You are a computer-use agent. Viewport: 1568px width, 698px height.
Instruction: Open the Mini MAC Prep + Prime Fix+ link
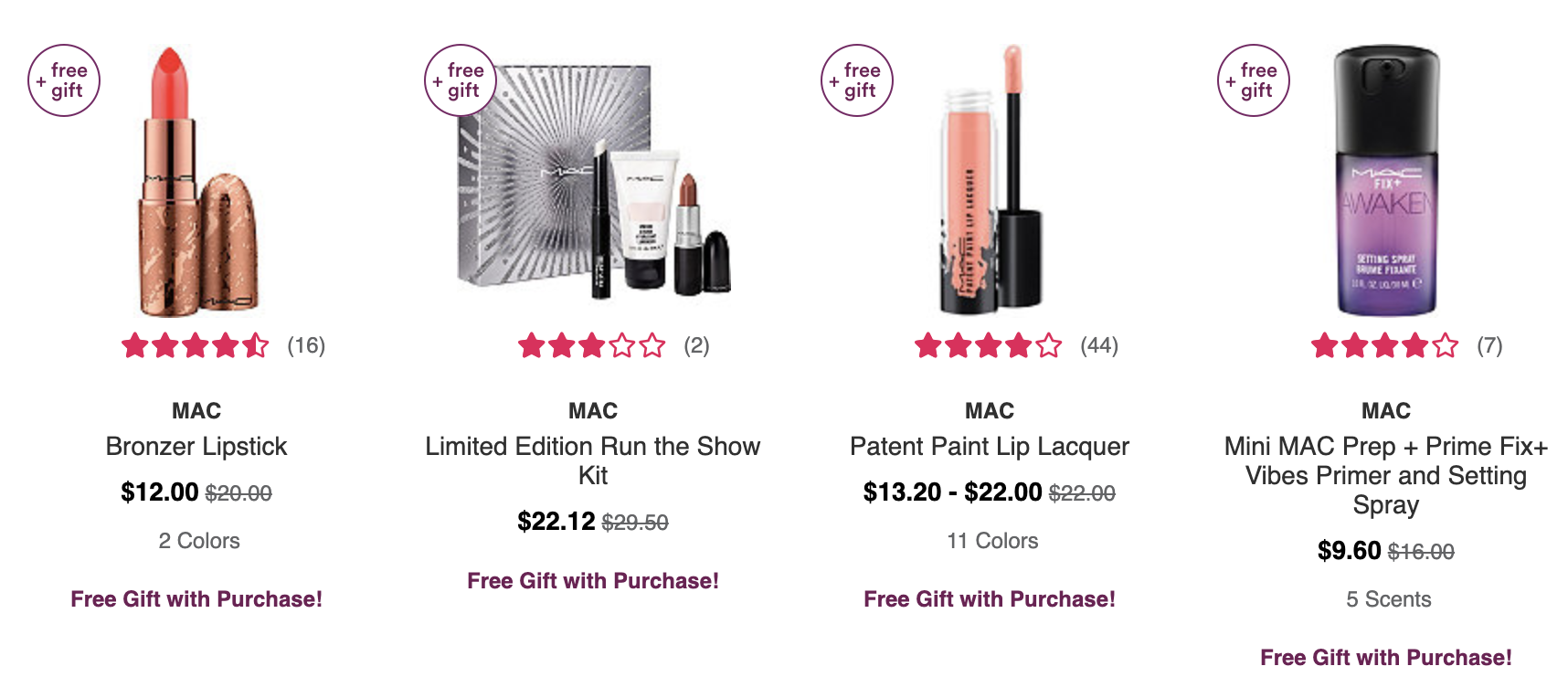tap(1386, 475)
